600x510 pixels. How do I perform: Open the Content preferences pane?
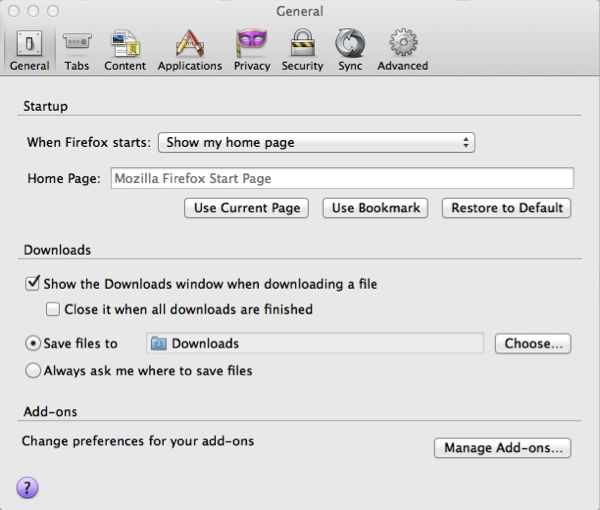[125, 51]
